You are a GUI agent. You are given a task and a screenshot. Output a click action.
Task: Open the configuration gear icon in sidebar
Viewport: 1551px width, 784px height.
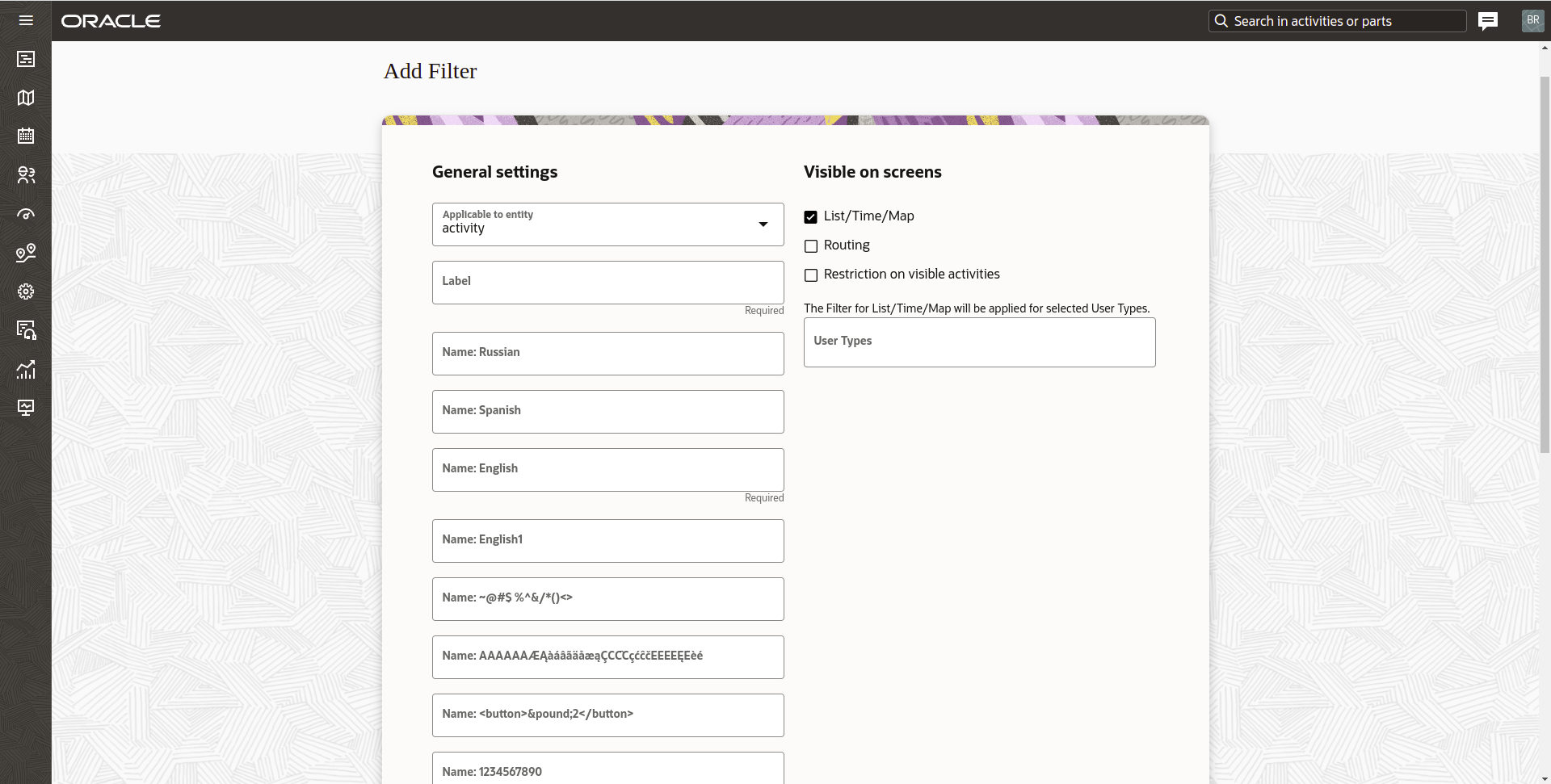(x=26, y=291)
